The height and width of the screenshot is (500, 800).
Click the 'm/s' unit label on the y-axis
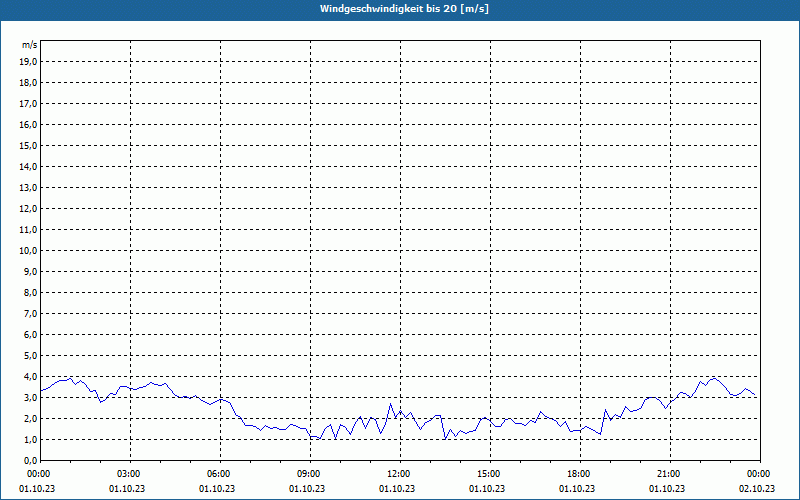pyautogui.click(x=30, y=45)
